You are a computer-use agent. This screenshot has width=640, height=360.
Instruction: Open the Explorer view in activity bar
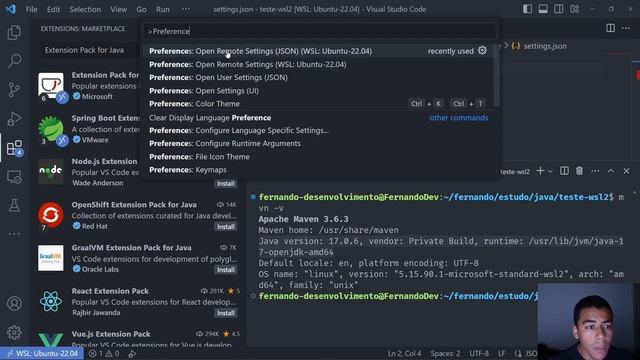14,32
